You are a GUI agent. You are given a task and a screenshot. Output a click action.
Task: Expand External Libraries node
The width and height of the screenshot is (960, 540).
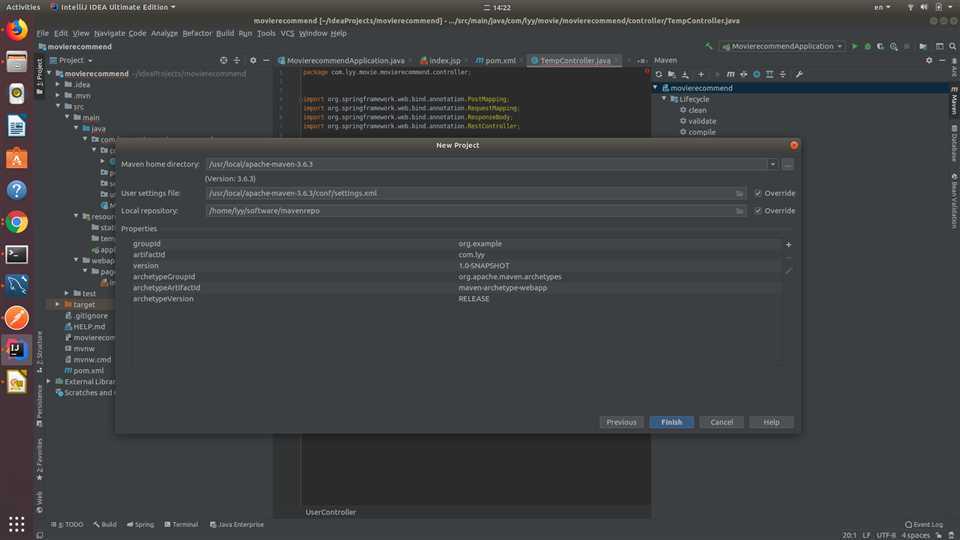tap(49, 381)
